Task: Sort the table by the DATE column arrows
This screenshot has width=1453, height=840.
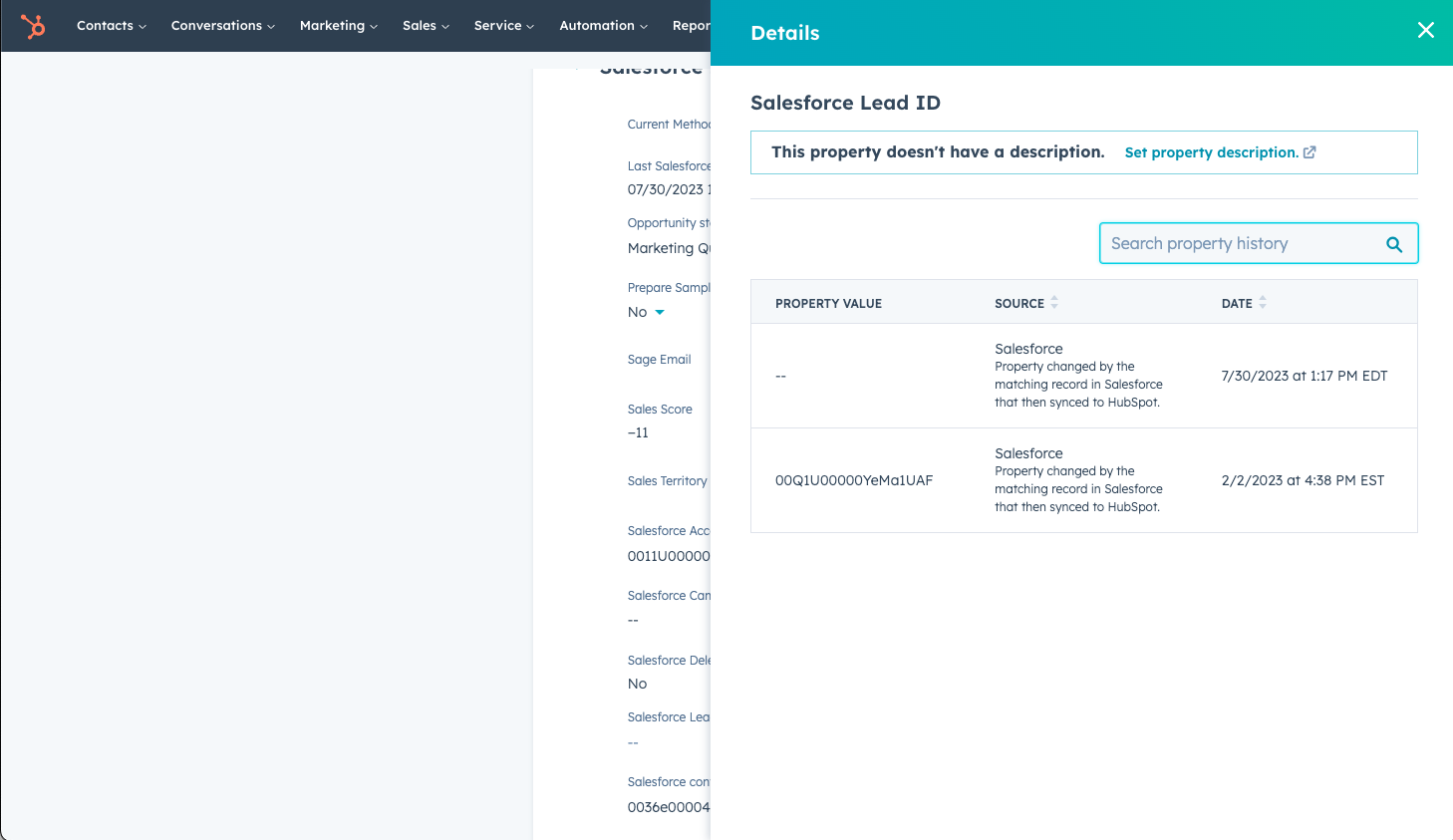Action: coord(1265,303)
